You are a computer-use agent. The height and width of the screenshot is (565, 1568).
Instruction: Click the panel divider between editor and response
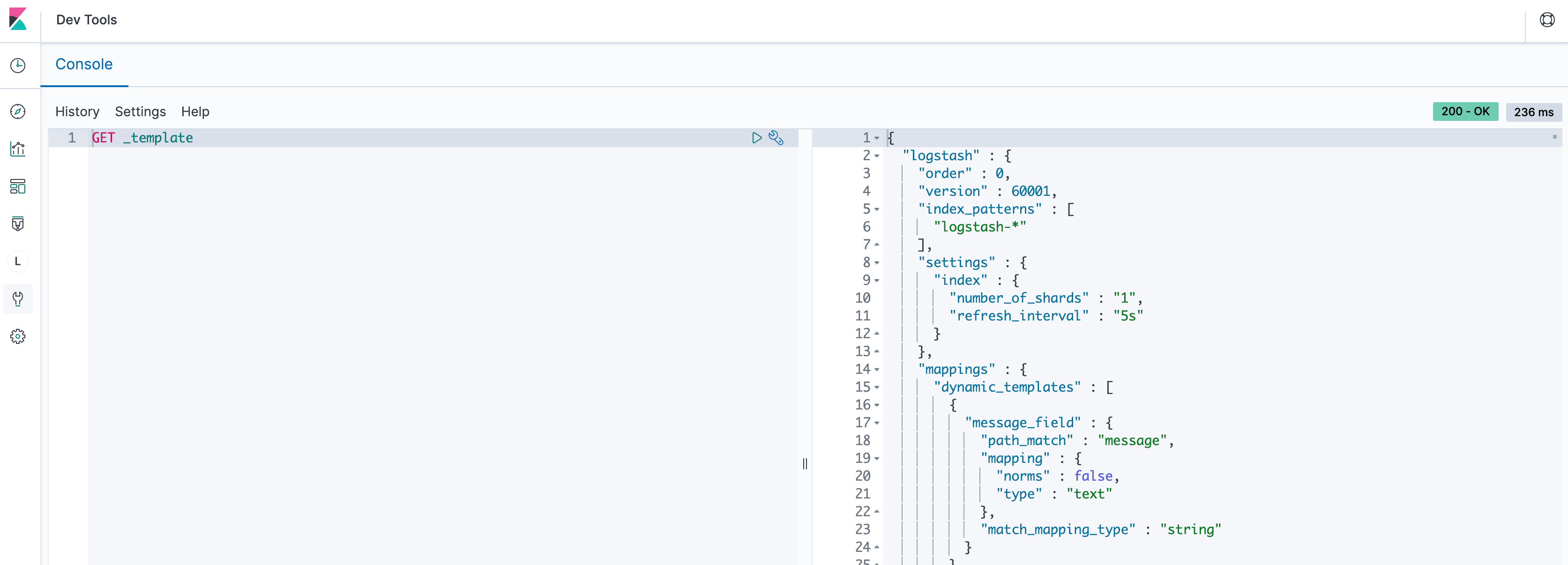click(805, 464)
